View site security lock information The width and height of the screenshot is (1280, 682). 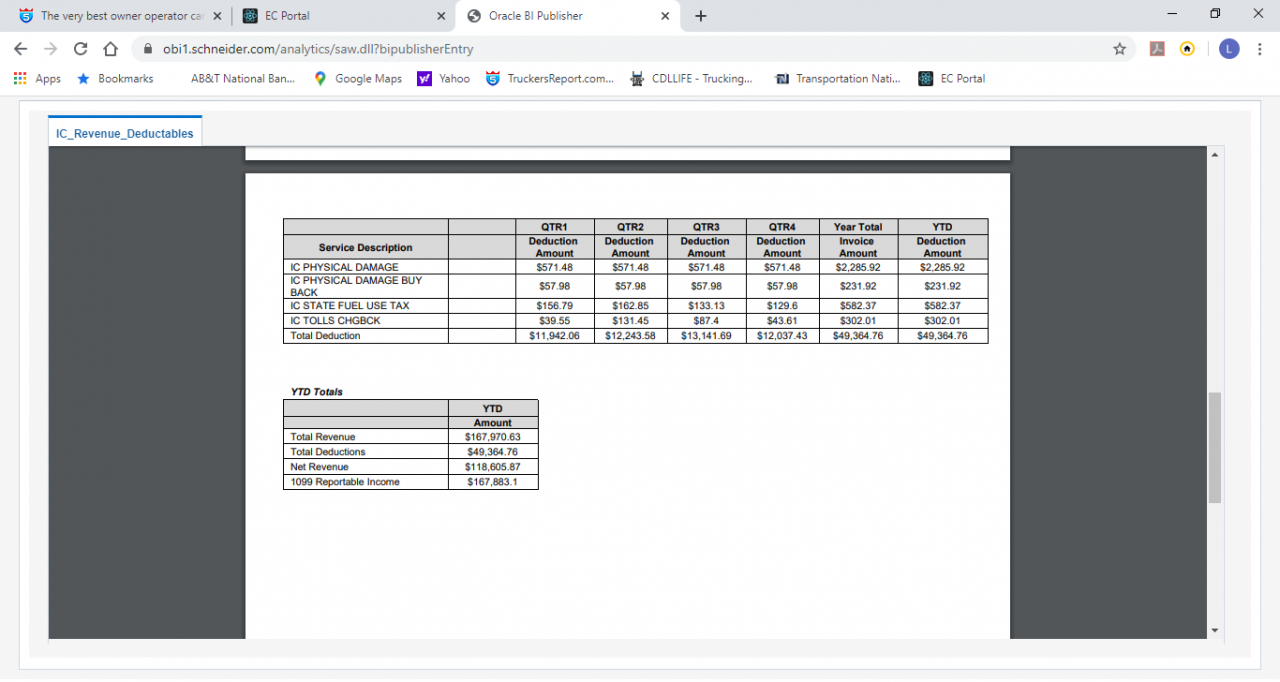pos(147,49)
